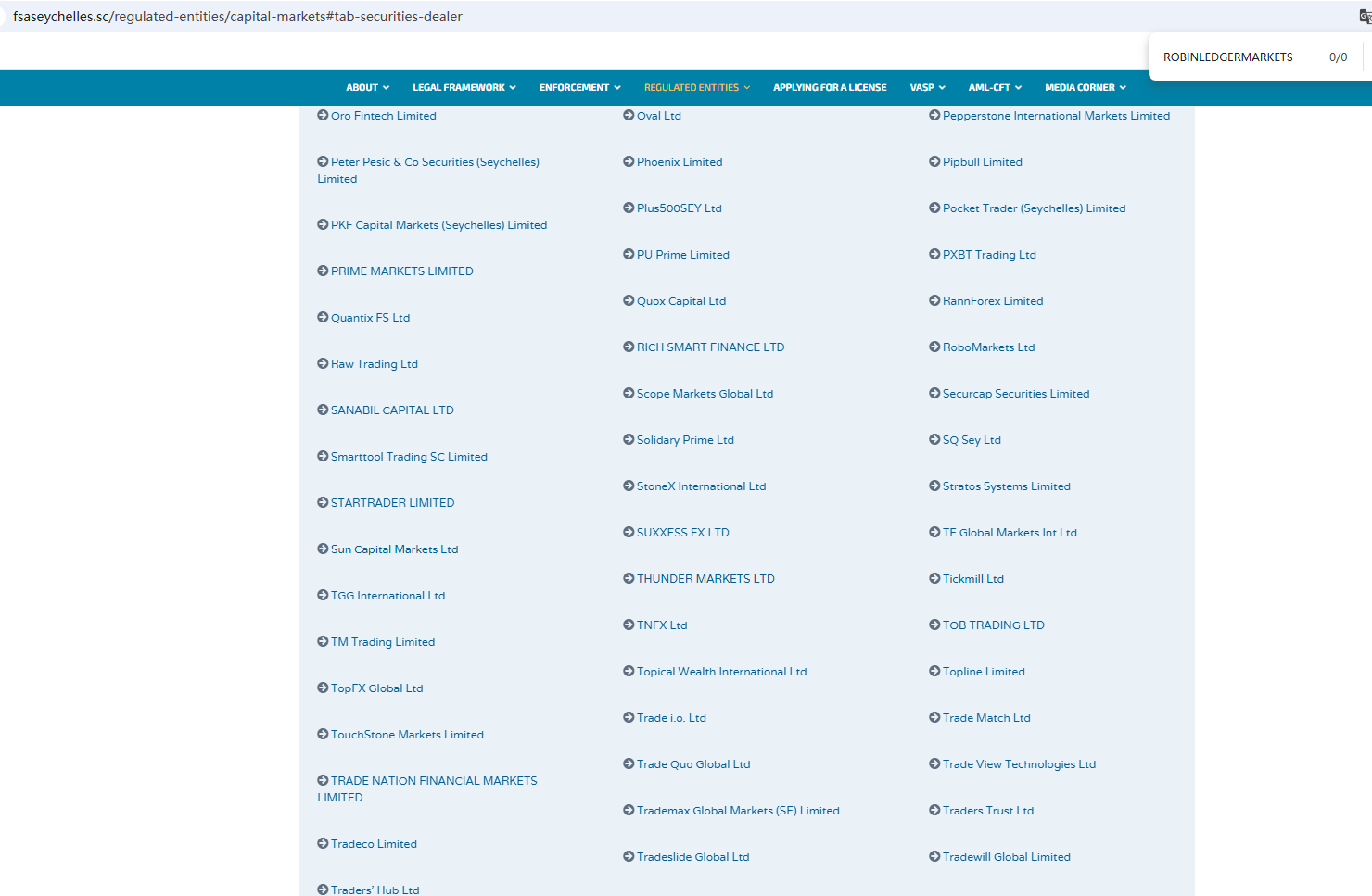This screenshot has width=1372, height=896.
Task: Open THUNDER MARKETS LTD link
Action: click(705, 579)
